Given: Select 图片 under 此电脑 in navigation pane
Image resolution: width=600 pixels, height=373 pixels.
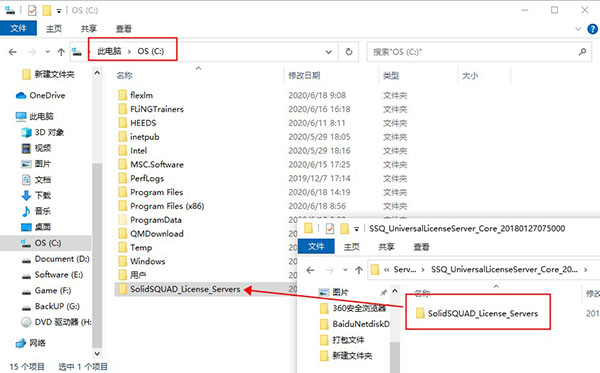Looking at the screenshot, I should point(36,164).
